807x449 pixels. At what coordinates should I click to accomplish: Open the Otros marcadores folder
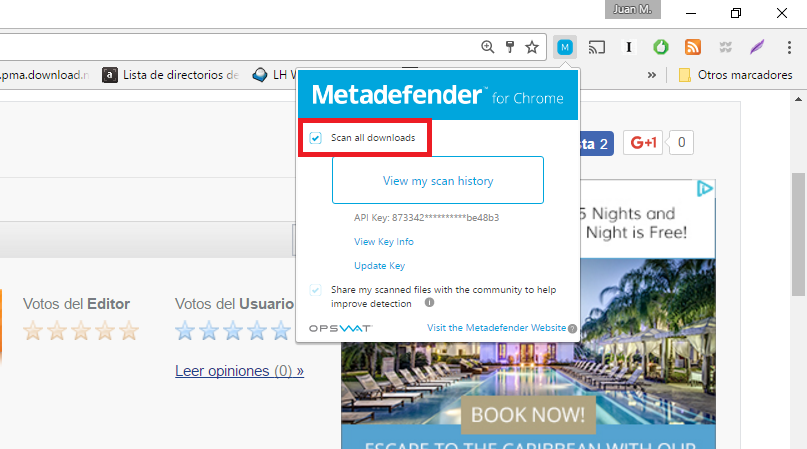click(735, 75)
